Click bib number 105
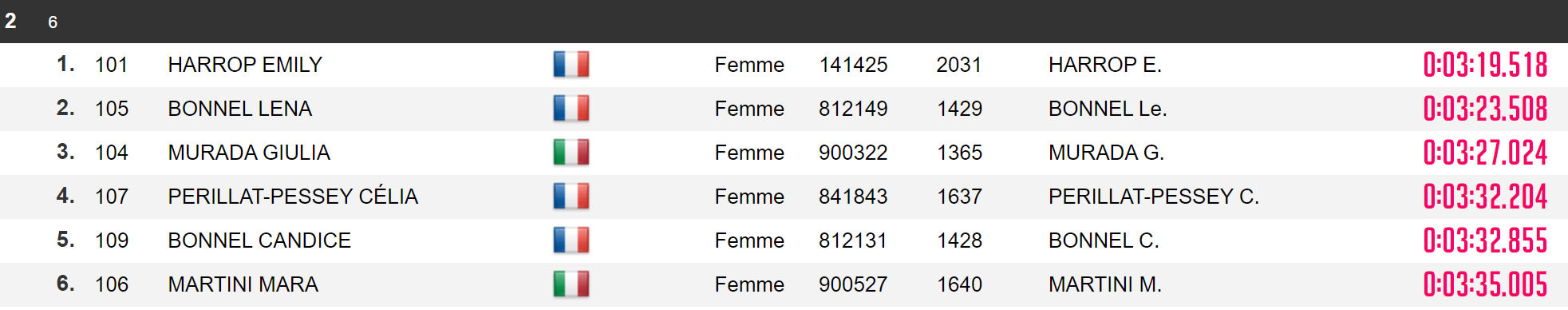Screen dimensions: 1568x310 coord(112,109)
